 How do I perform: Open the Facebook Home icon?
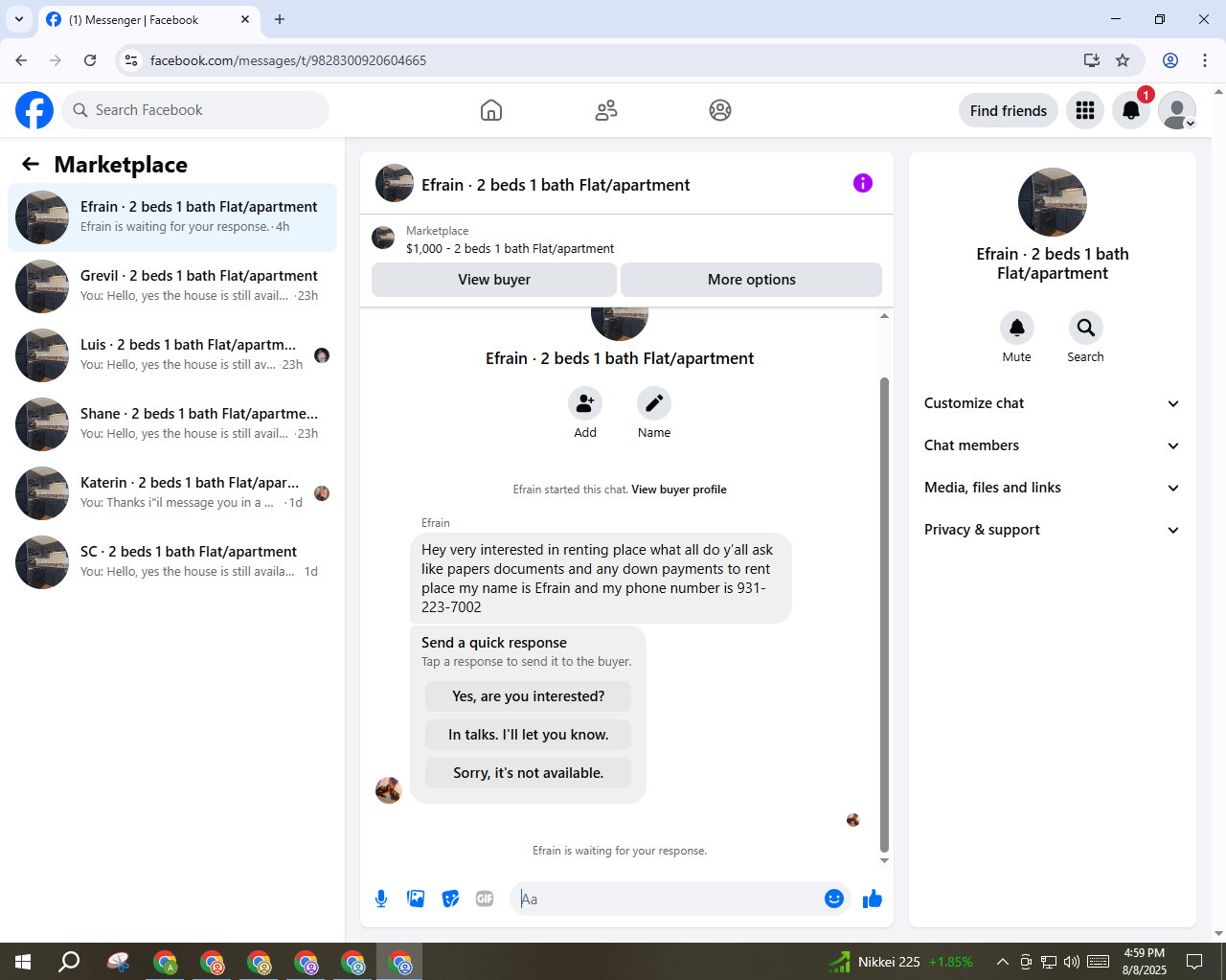(x=491, y=110)
